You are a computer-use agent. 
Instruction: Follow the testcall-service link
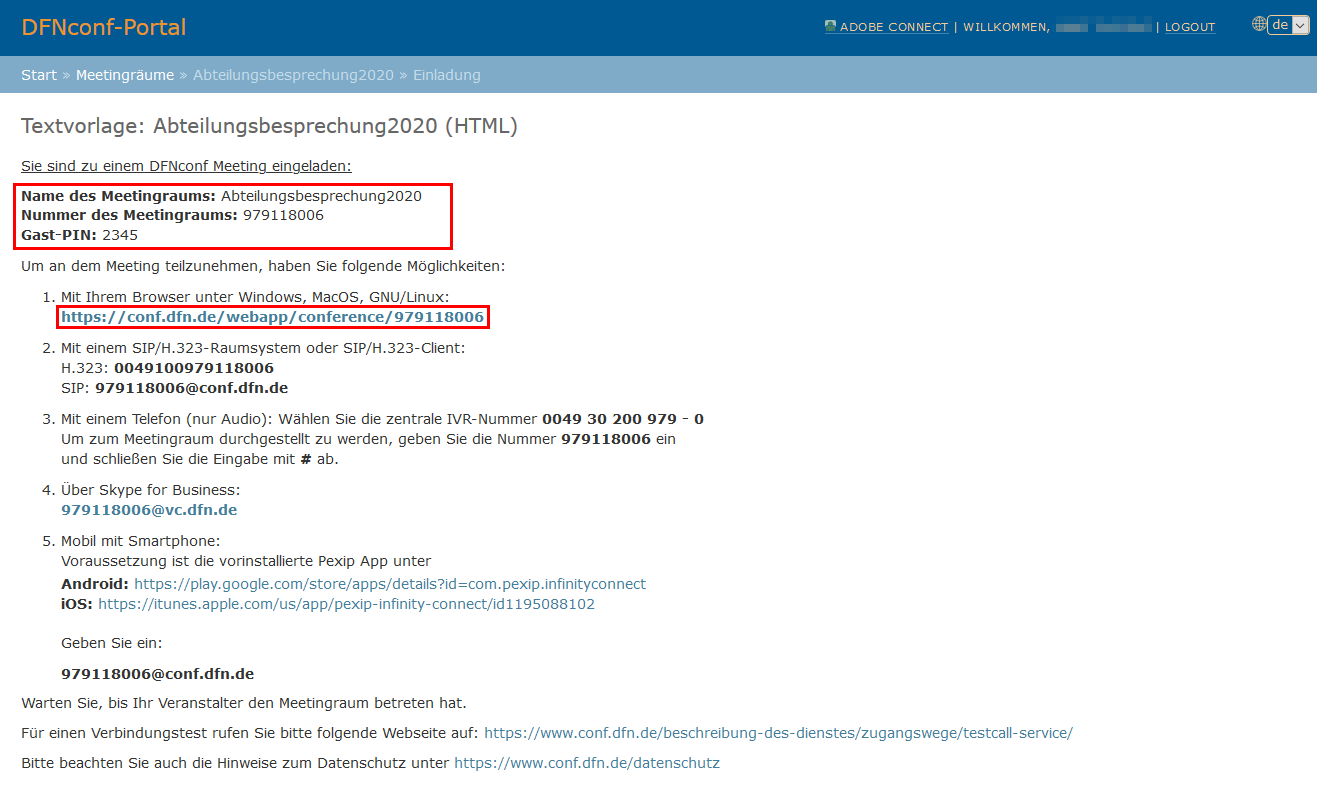click(778, 733)
